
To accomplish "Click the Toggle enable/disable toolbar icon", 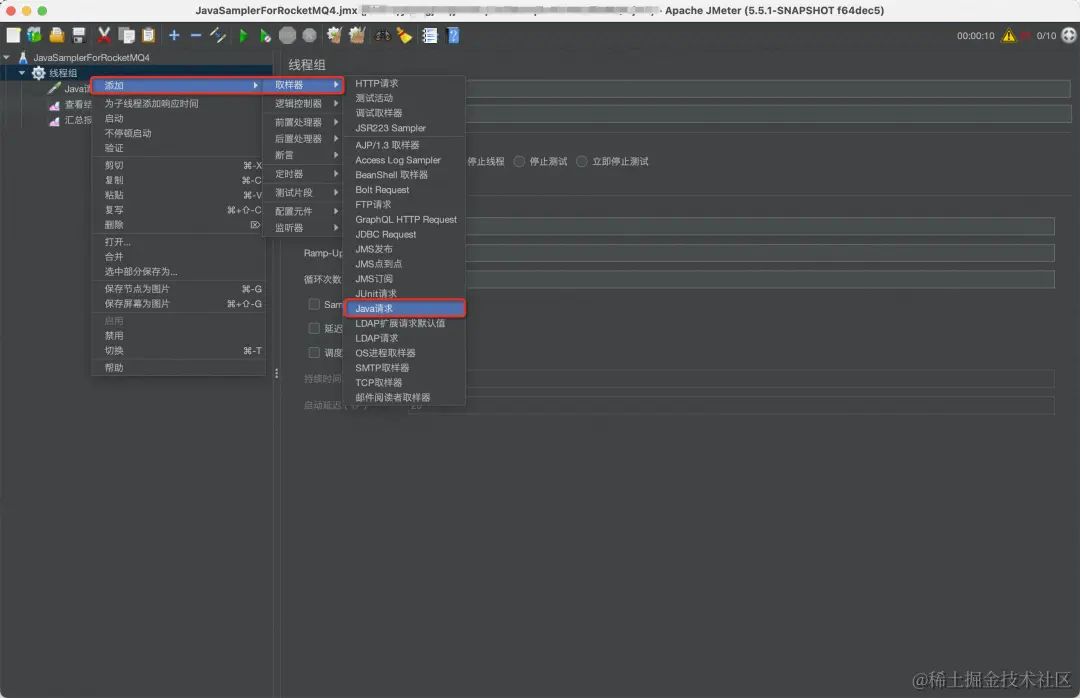I will (218, 35).
